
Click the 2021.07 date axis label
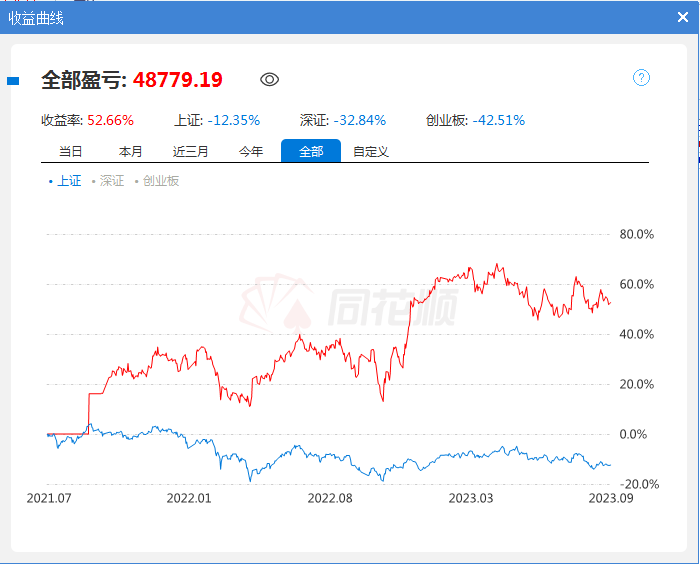[49, 498]
